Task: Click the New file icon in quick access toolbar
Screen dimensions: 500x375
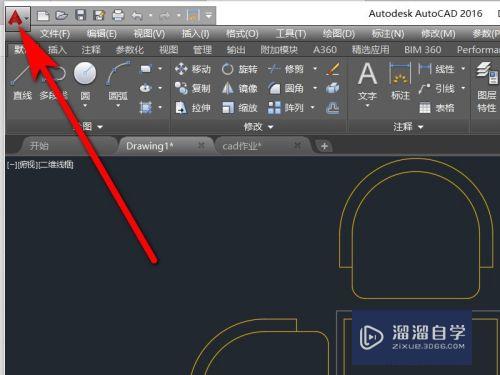Action: tap(43, 15)
